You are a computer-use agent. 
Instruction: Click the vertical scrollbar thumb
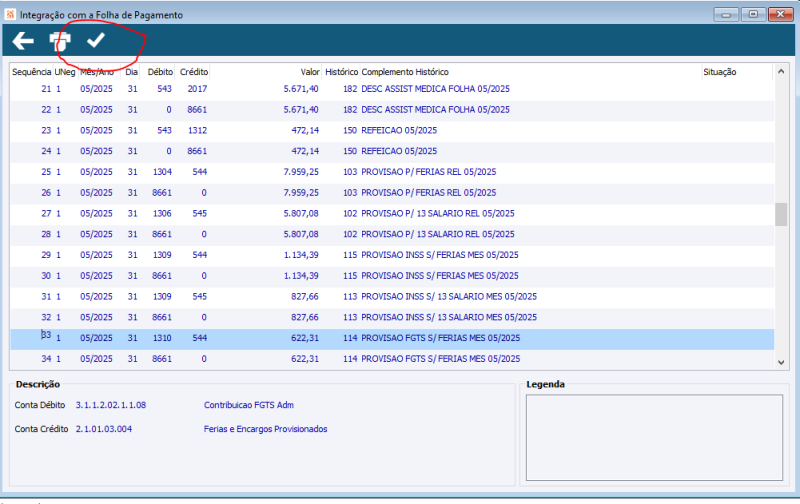(x=781, y=214)
